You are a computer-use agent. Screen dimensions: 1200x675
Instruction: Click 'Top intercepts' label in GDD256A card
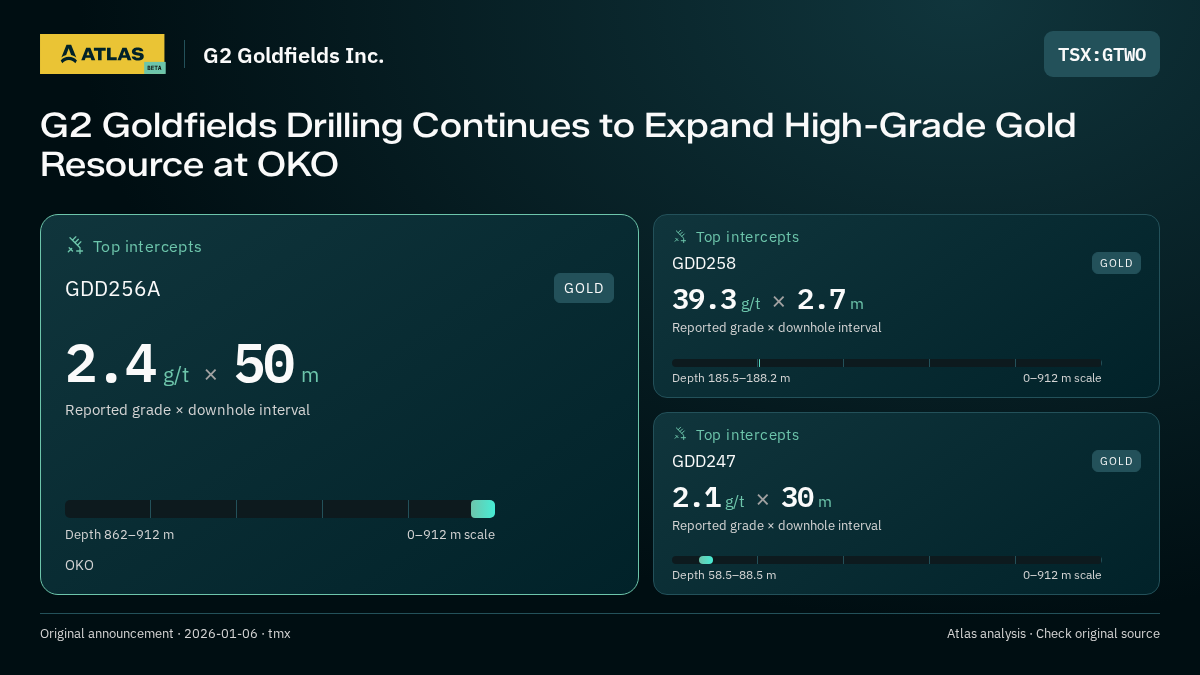coord(147,246)
